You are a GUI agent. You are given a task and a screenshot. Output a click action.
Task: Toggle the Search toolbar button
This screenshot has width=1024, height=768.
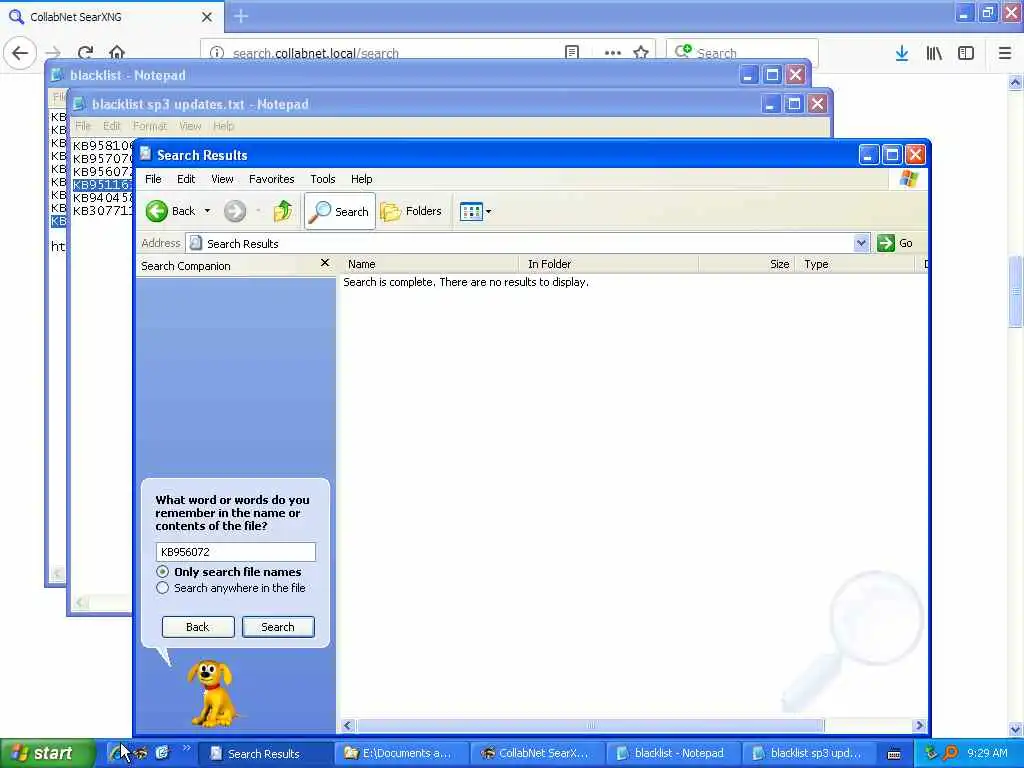click(340, 211)
